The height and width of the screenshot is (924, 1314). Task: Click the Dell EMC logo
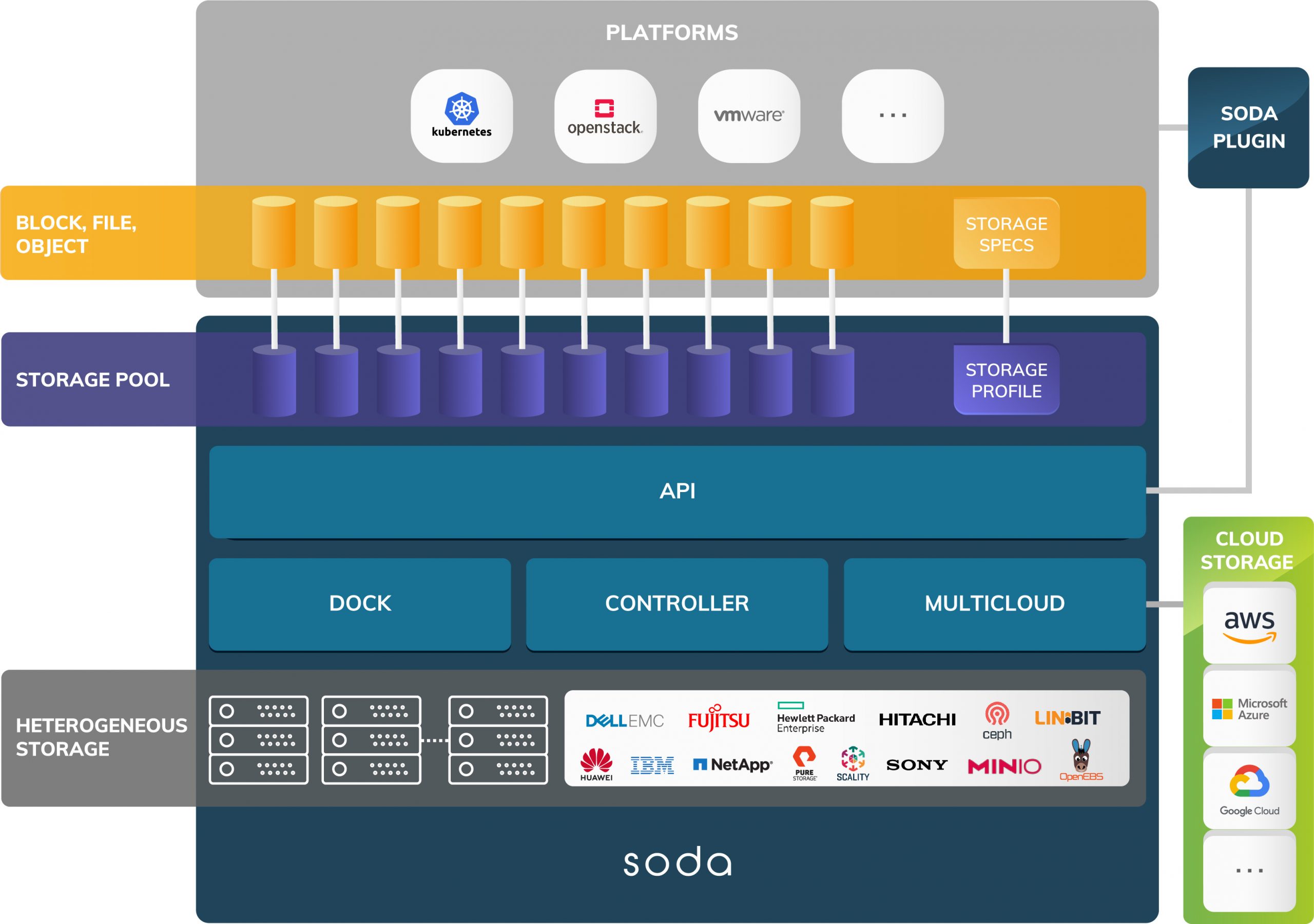624,720
